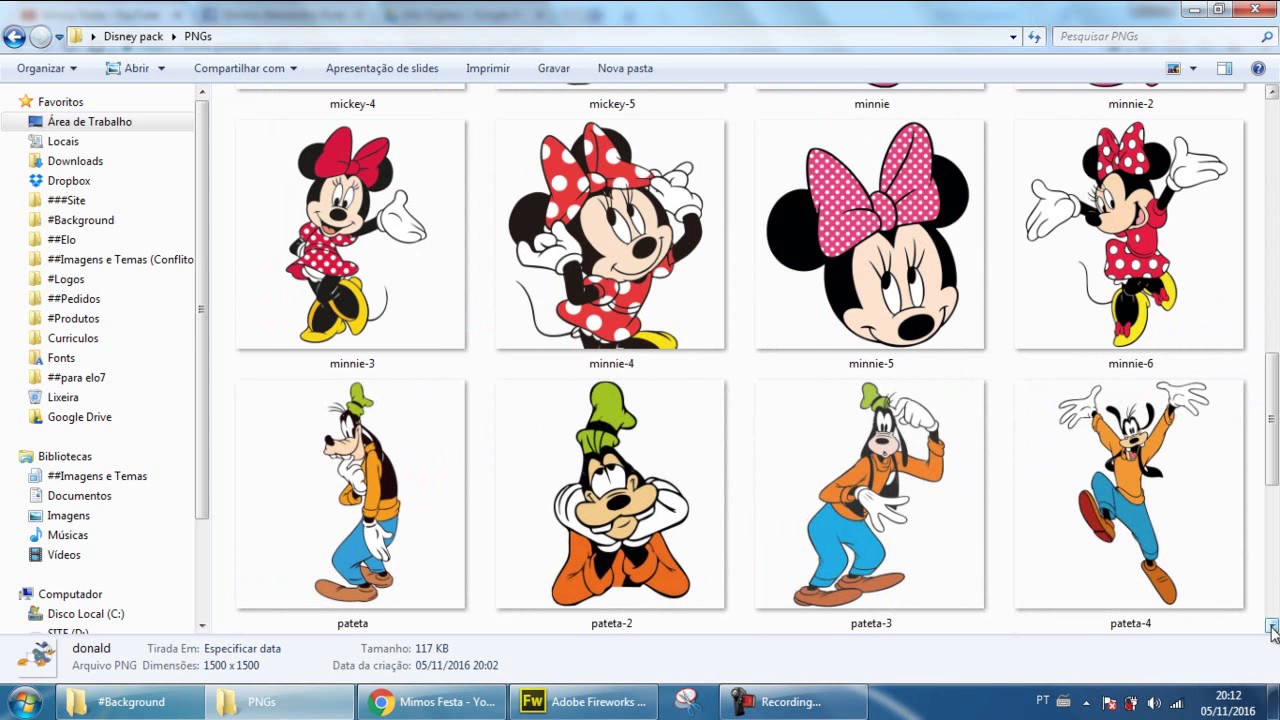This screenshot has width=1280, height=720.
Task: Click the Abrir toolbar button
Action: coord(128,68)
